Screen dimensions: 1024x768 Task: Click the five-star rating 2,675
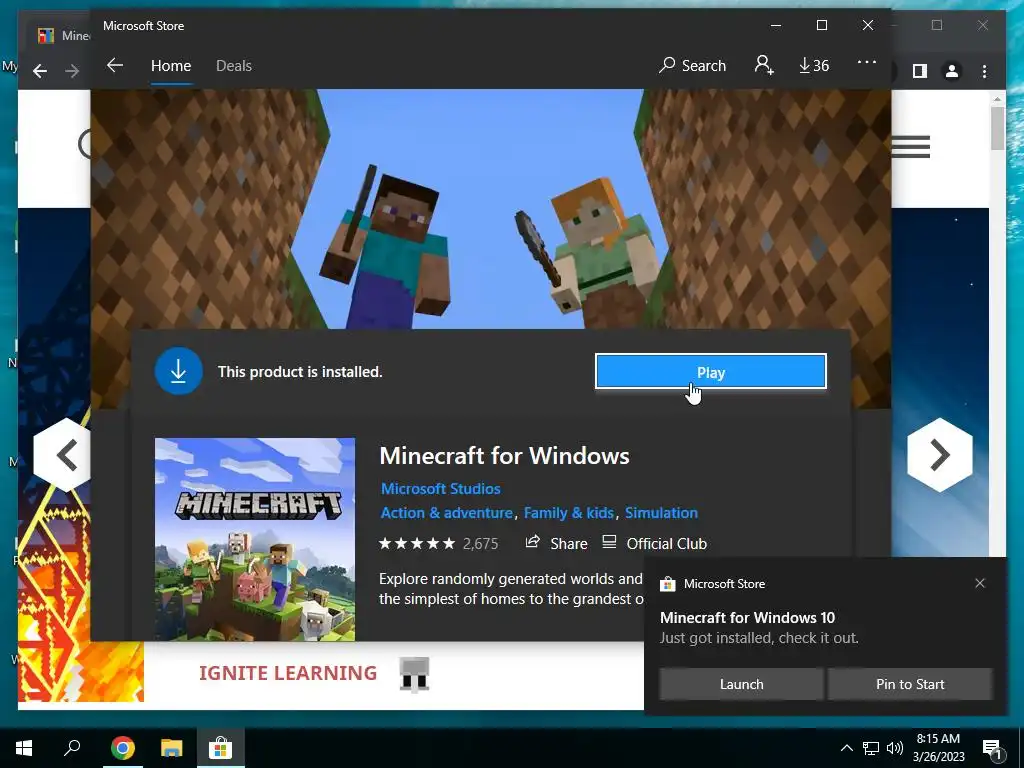point(438,543)
